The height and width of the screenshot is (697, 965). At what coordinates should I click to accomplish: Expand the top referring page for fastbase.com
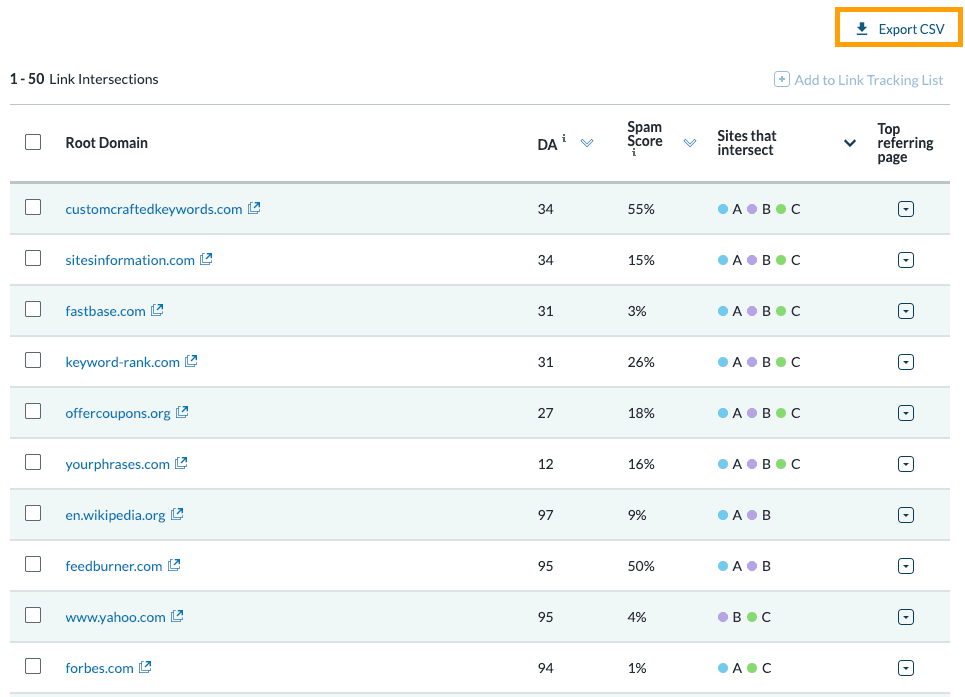pos(906,310)
